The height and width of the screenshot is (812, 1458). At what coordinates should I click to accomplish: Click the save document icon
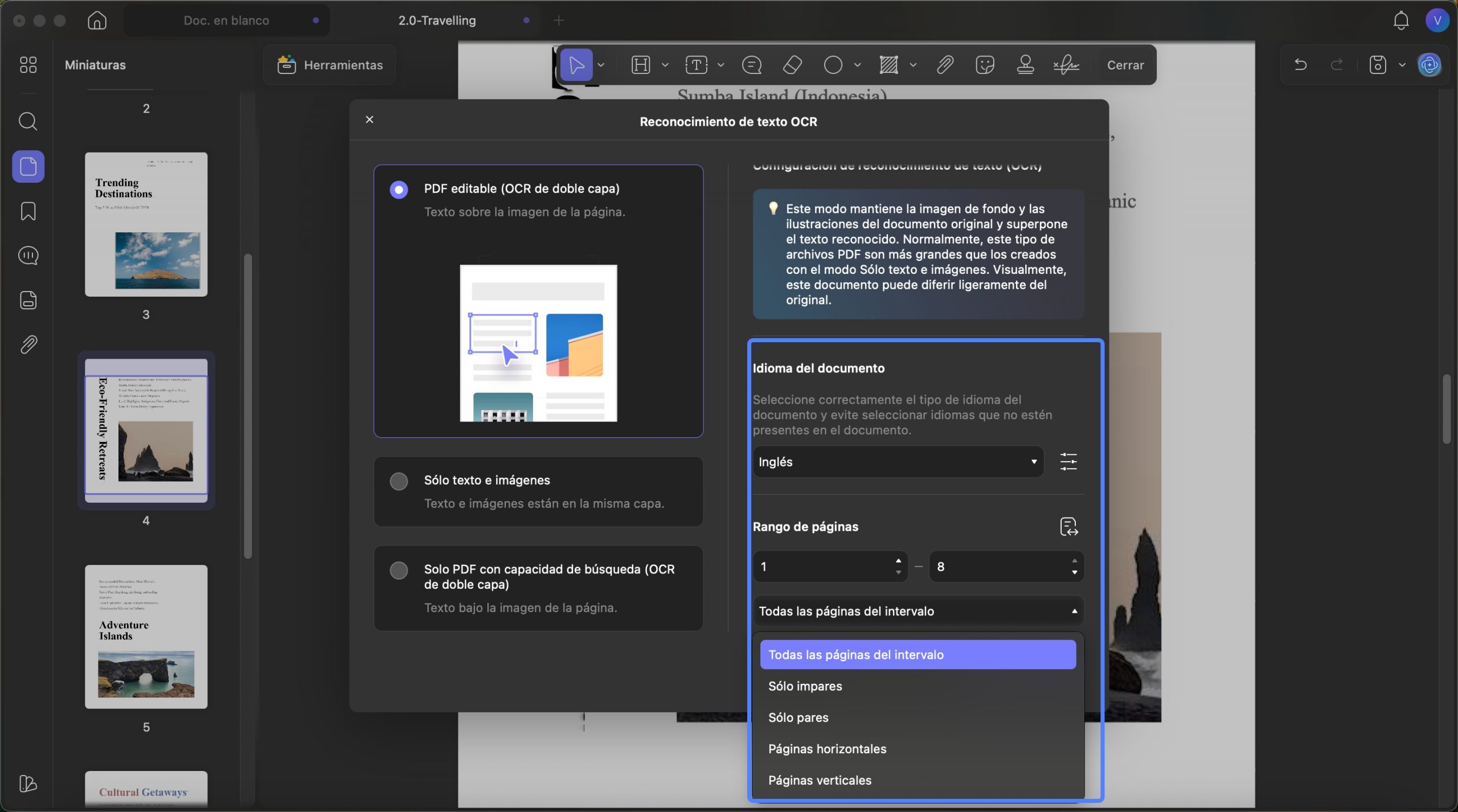tap(1377, 65)
